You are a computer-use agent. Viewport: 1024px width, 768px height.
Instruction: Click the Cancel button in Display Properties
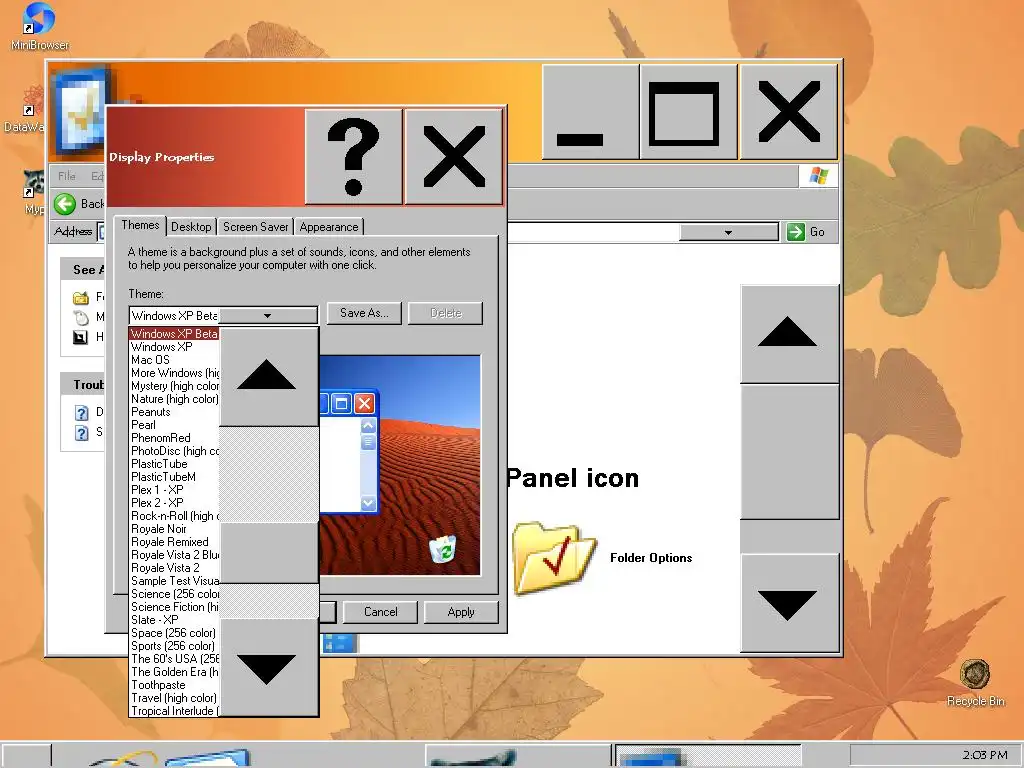380,612
